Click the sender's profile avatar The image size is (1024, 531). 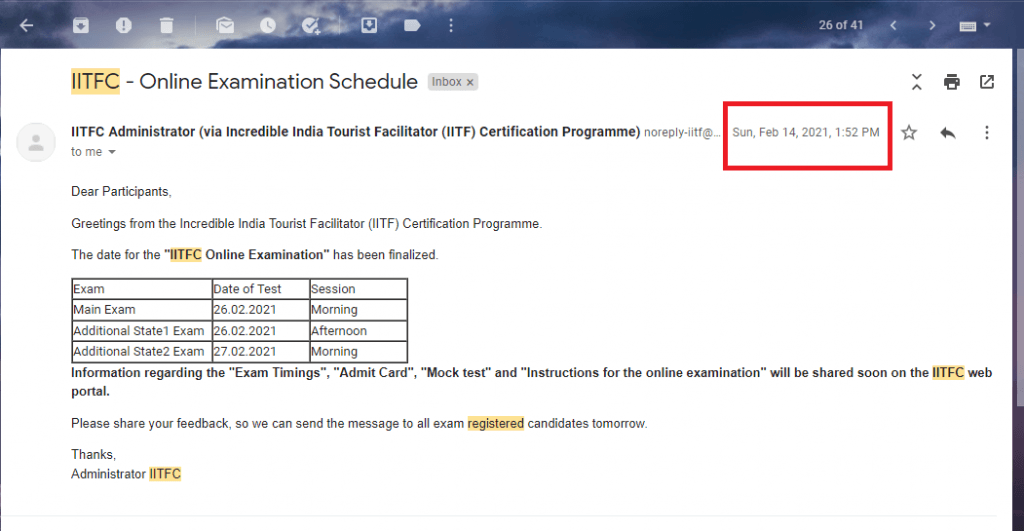tap(36, 142)
